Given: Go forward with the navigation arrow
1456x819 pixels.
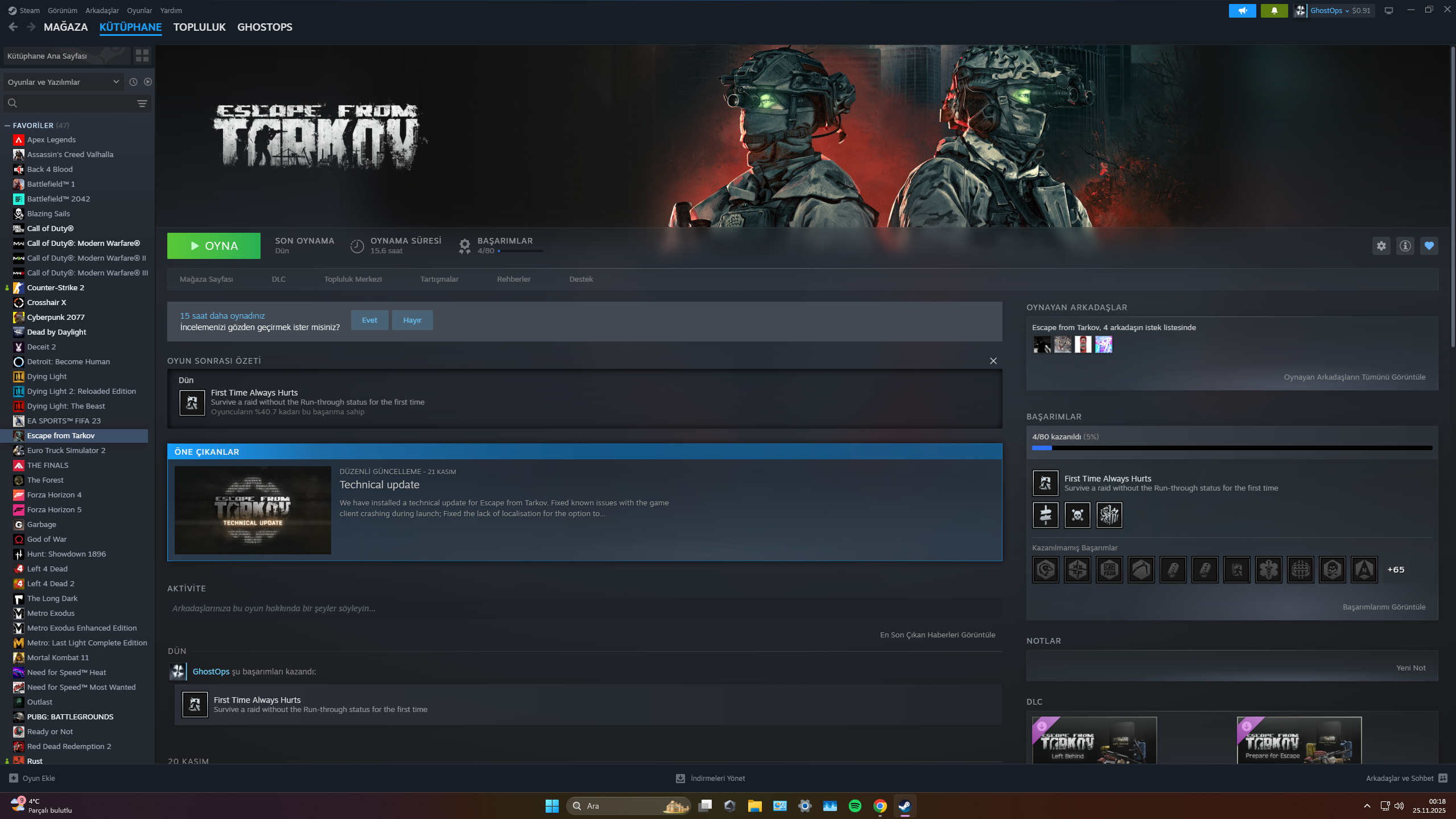Looking at the screenshot, I should [31, 27].
